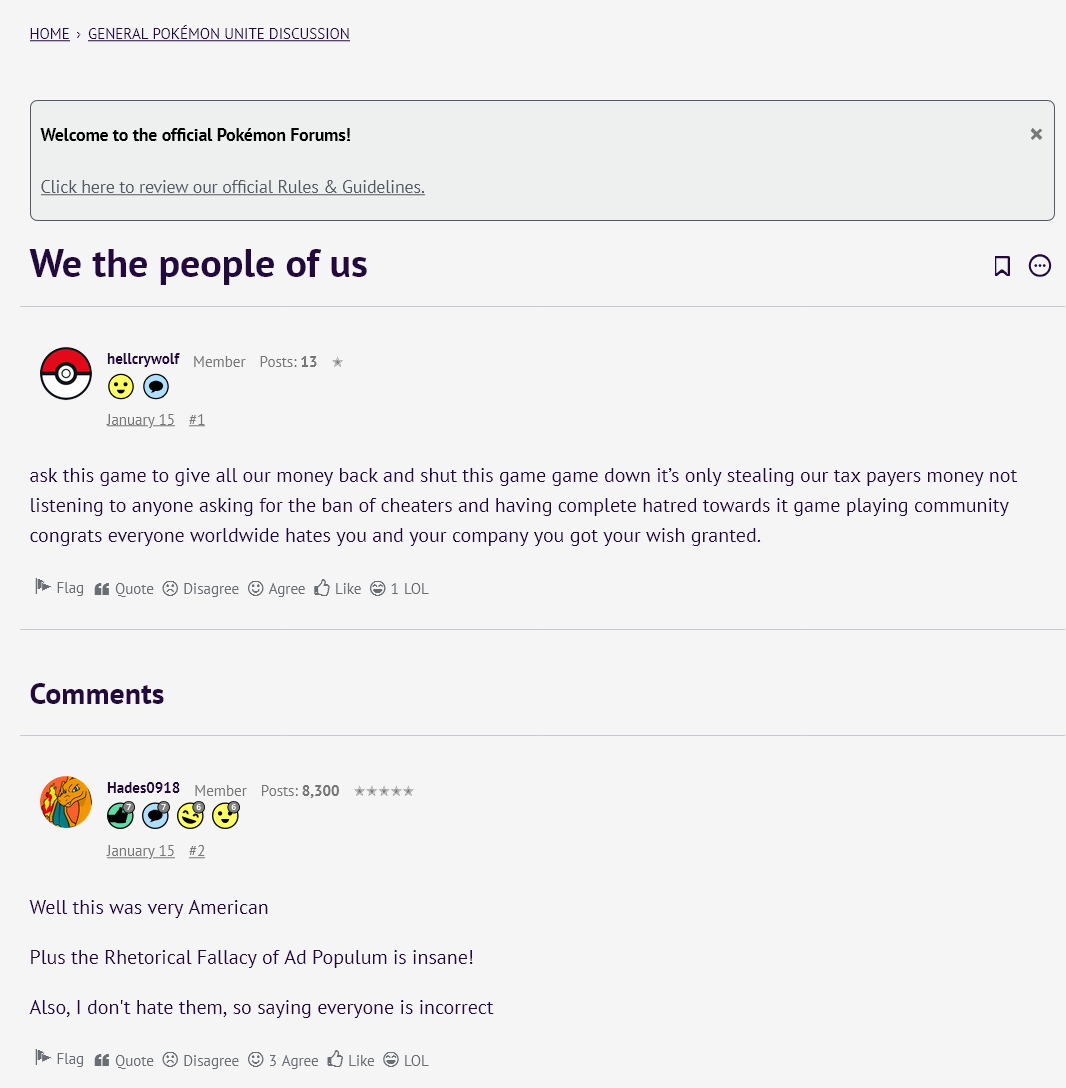
Task: Toggle Like on the original post
Action: click(x=337, y=588)
